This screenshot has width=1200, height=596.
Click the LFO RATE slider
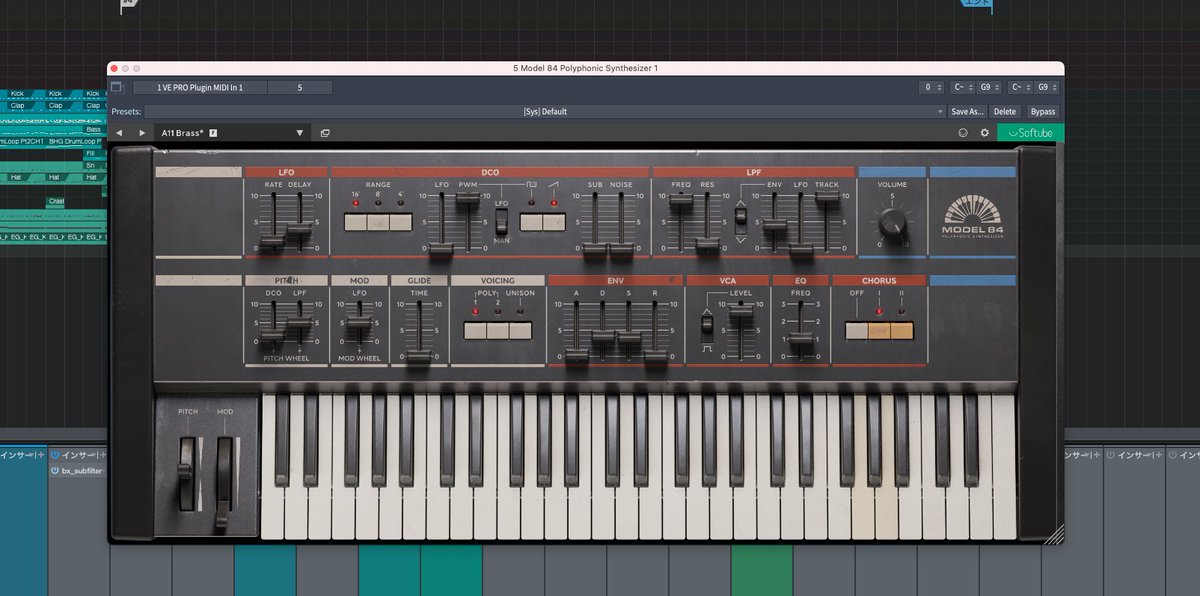point(272,243)
